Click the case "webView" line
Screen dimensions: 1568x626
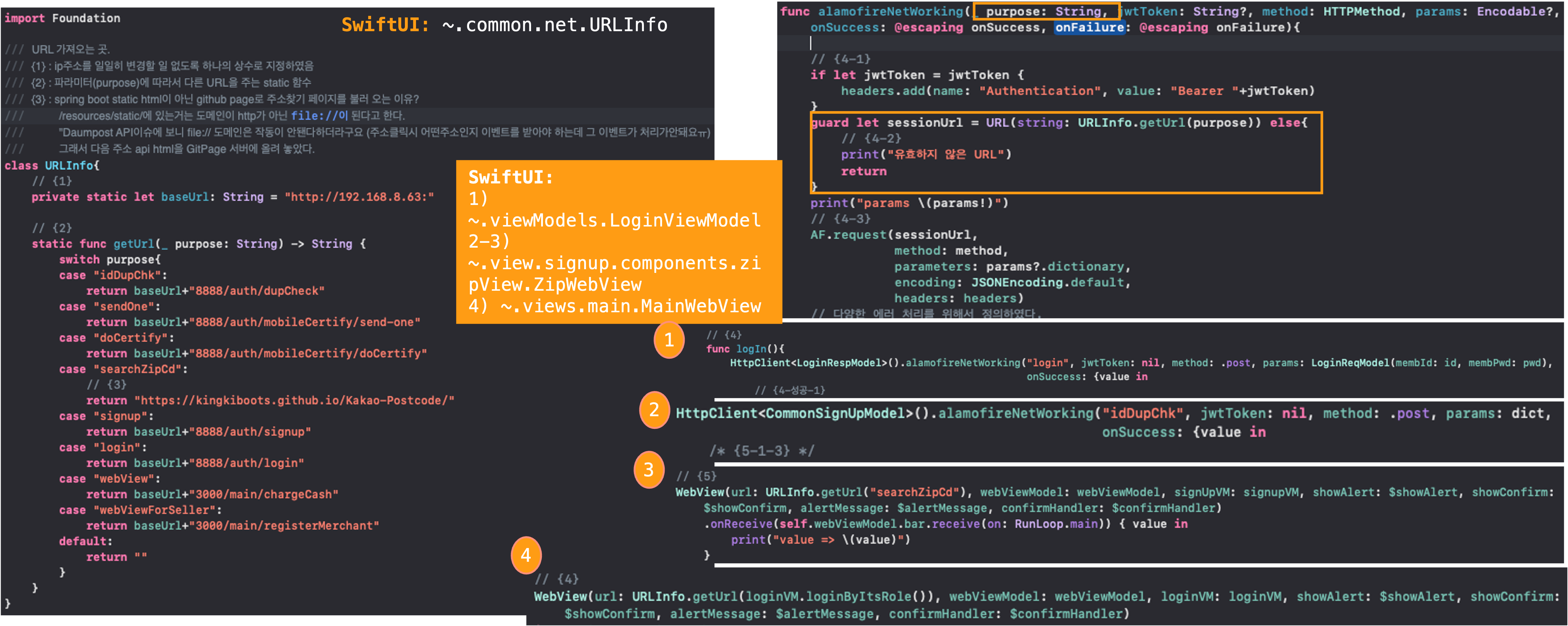pyautogui.click(x=109, y=479)
